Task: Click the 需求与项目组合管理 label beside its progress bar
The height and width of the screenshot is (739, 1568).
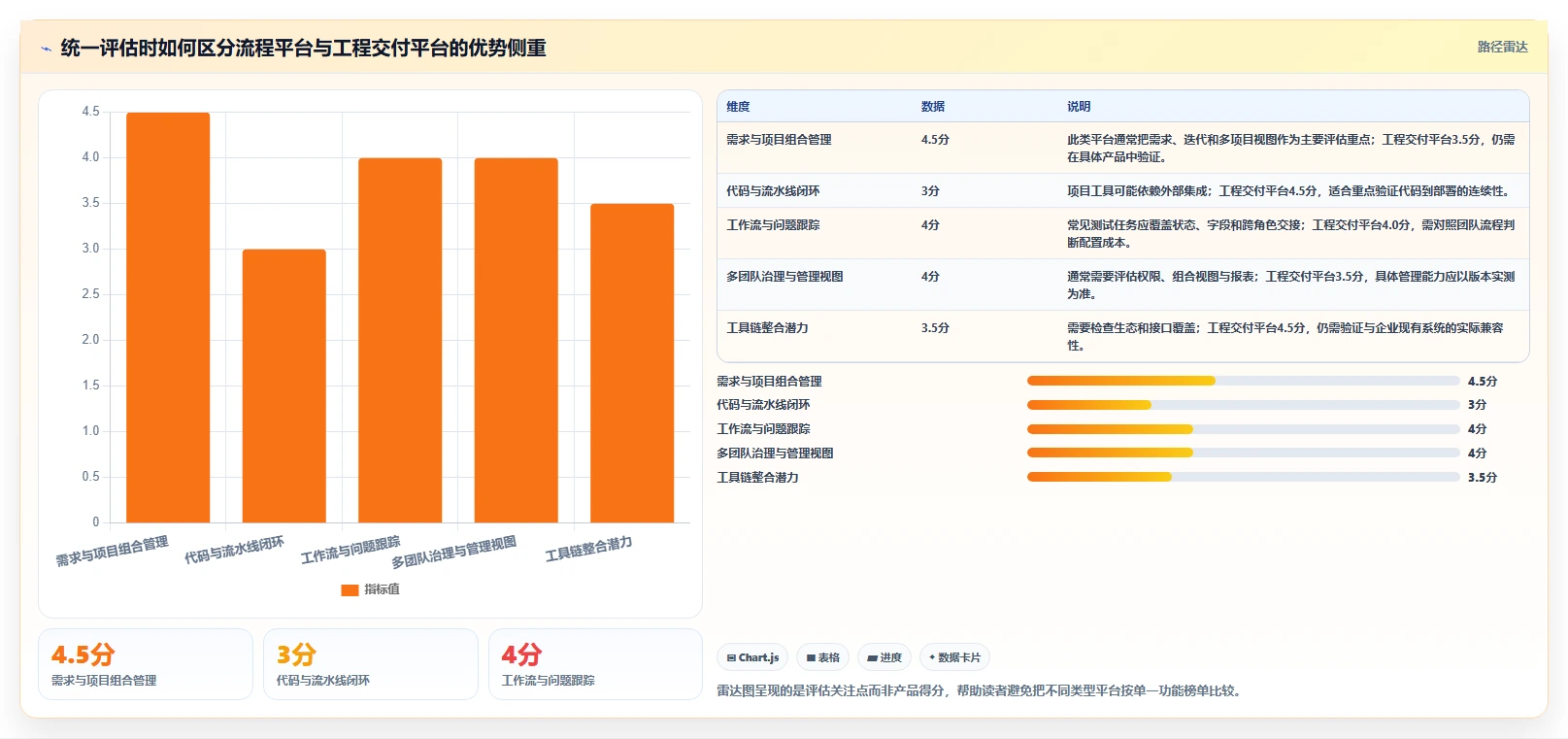Action: point(769,382)
